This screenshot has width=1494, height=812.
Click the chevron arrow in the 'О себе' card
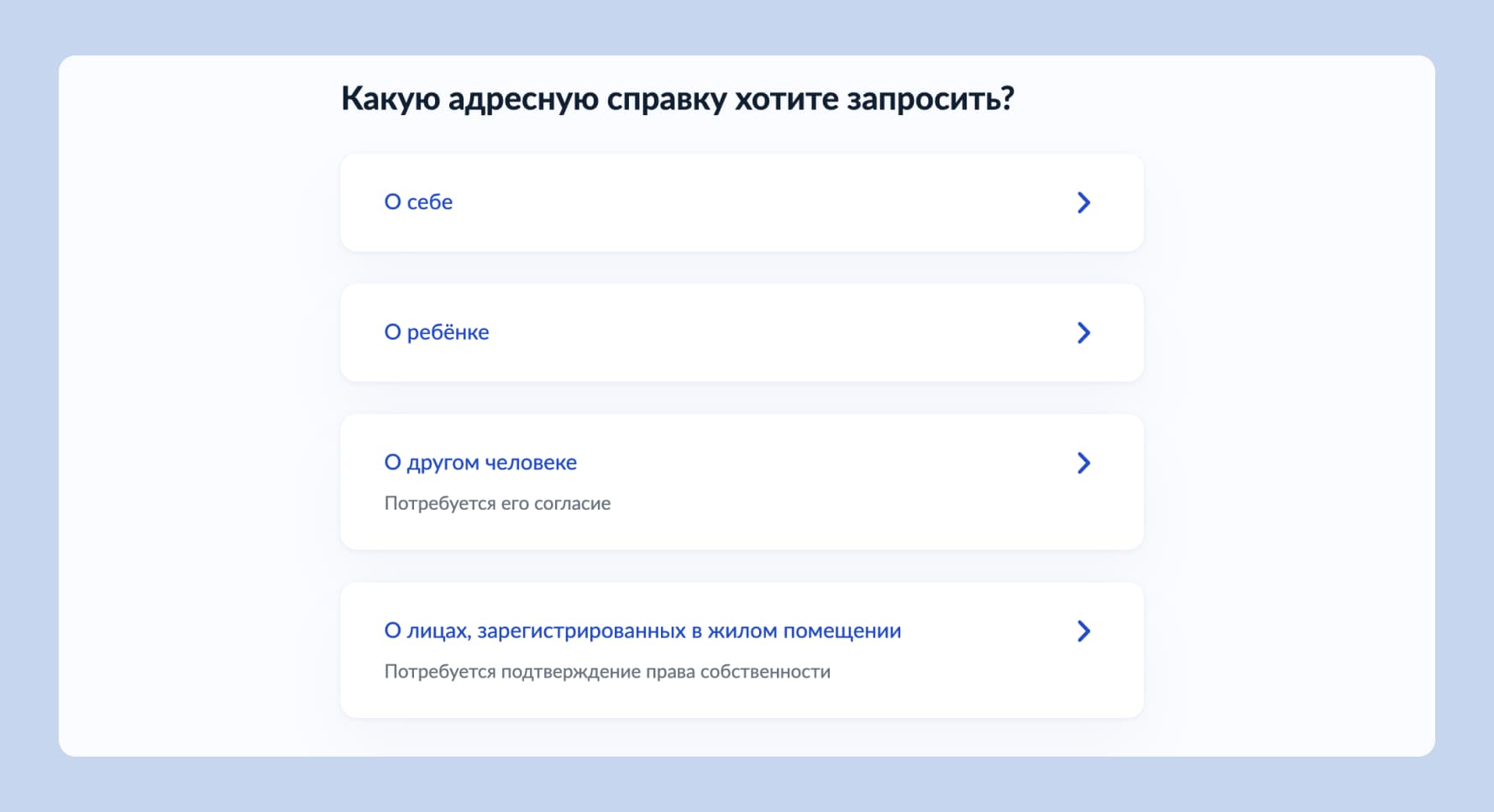coord(1083,202)
